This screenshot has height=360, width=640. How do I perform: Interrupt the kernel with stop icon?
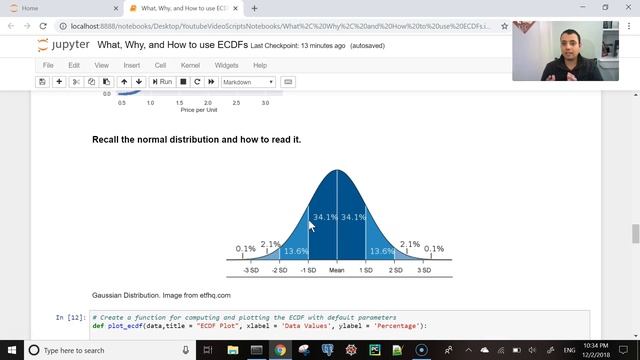(x=183, y=82)
